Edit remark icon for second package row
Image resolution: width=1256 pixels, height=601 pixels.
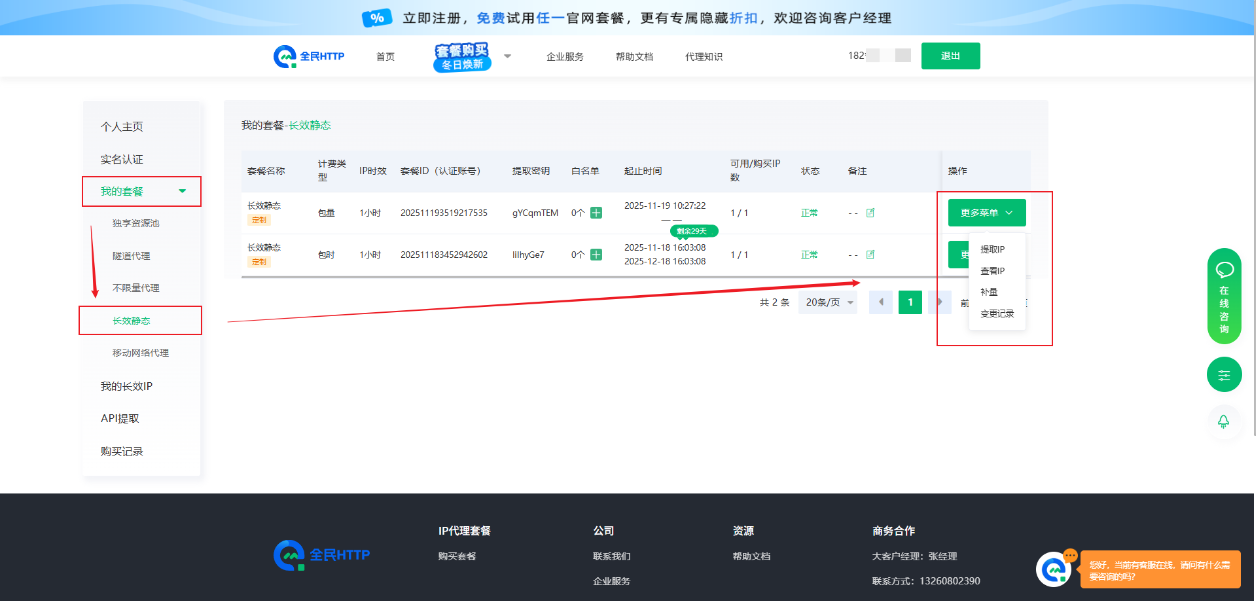pos(870,255)
